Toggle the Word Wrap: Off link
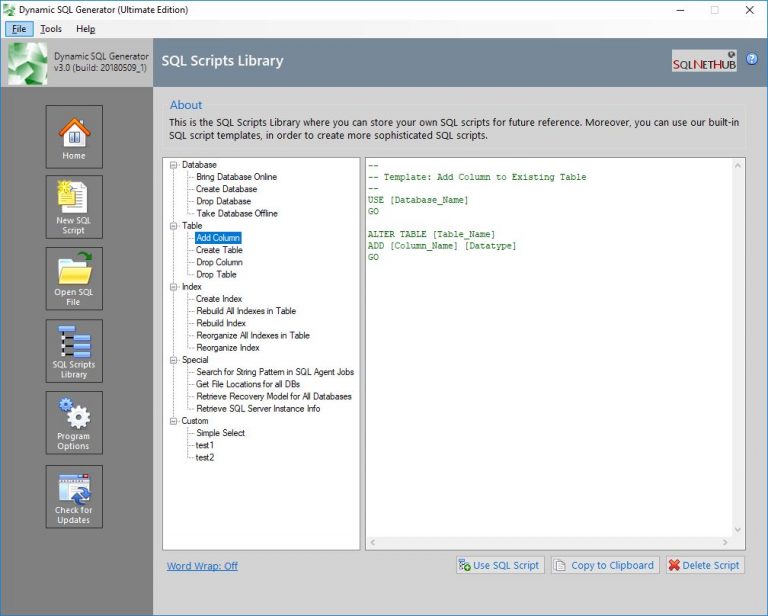The width and height of the screenshot is (768, 616). (x=202, y=566)
